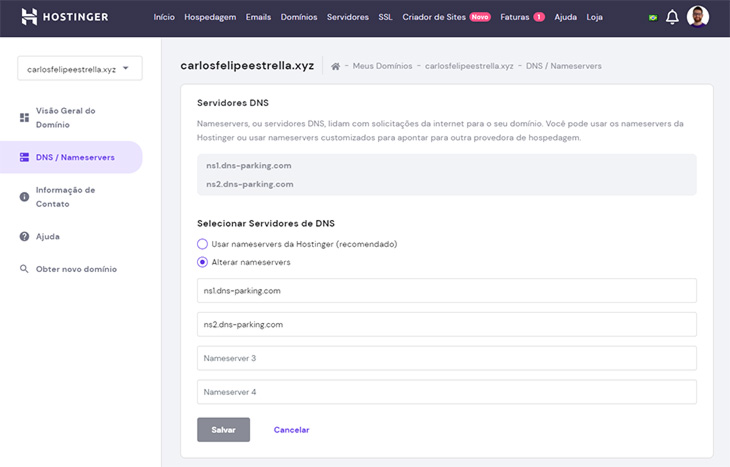
Task: Select Usar nameservers da Hostinger option
Action: coord(203,244)
